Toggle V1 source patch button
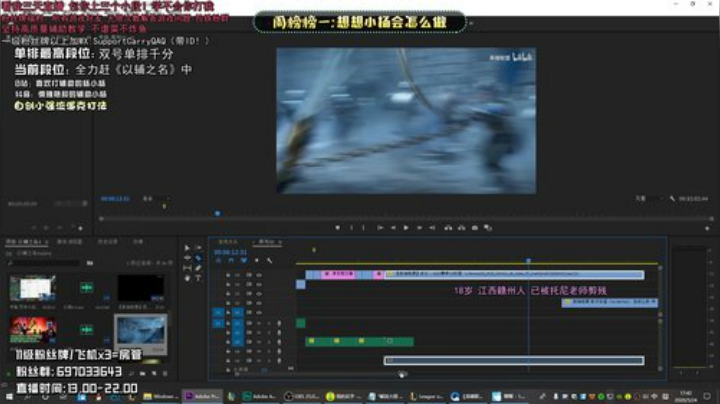The width and height of the screenshot is (720, 404). coord(219,312)
